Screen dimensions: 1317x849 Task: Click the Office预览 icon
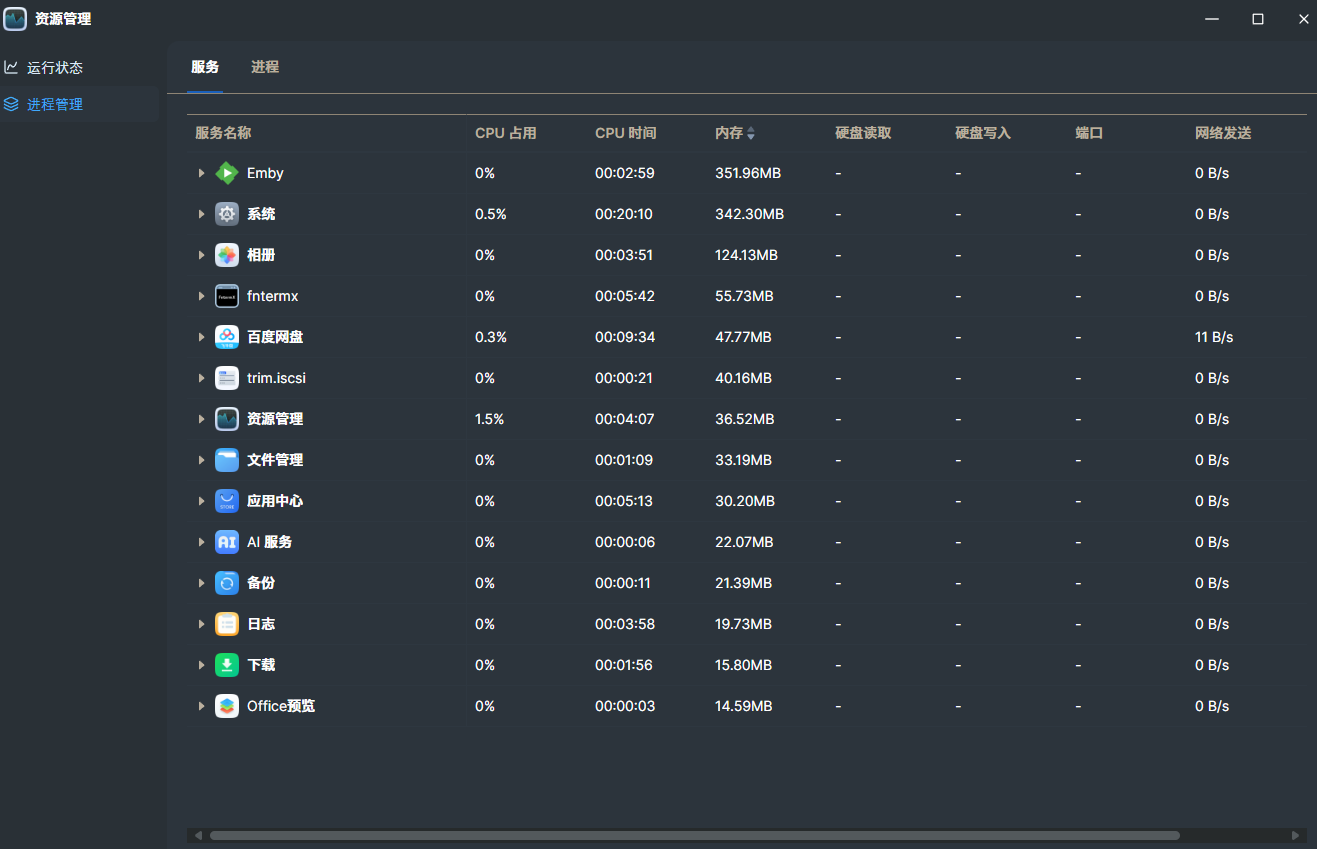point(227,706)
